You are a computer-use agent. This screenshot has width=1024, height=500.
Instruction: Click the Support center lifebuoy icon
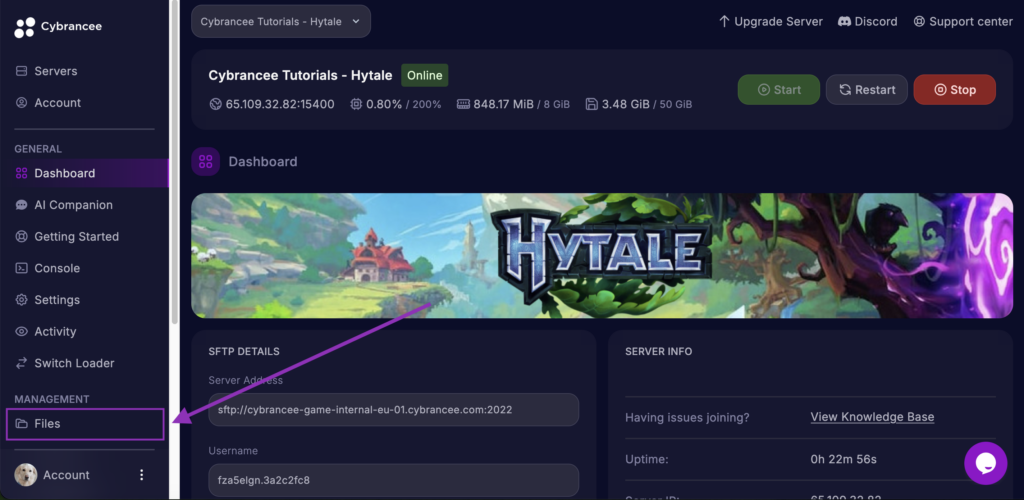coord(919,22)
